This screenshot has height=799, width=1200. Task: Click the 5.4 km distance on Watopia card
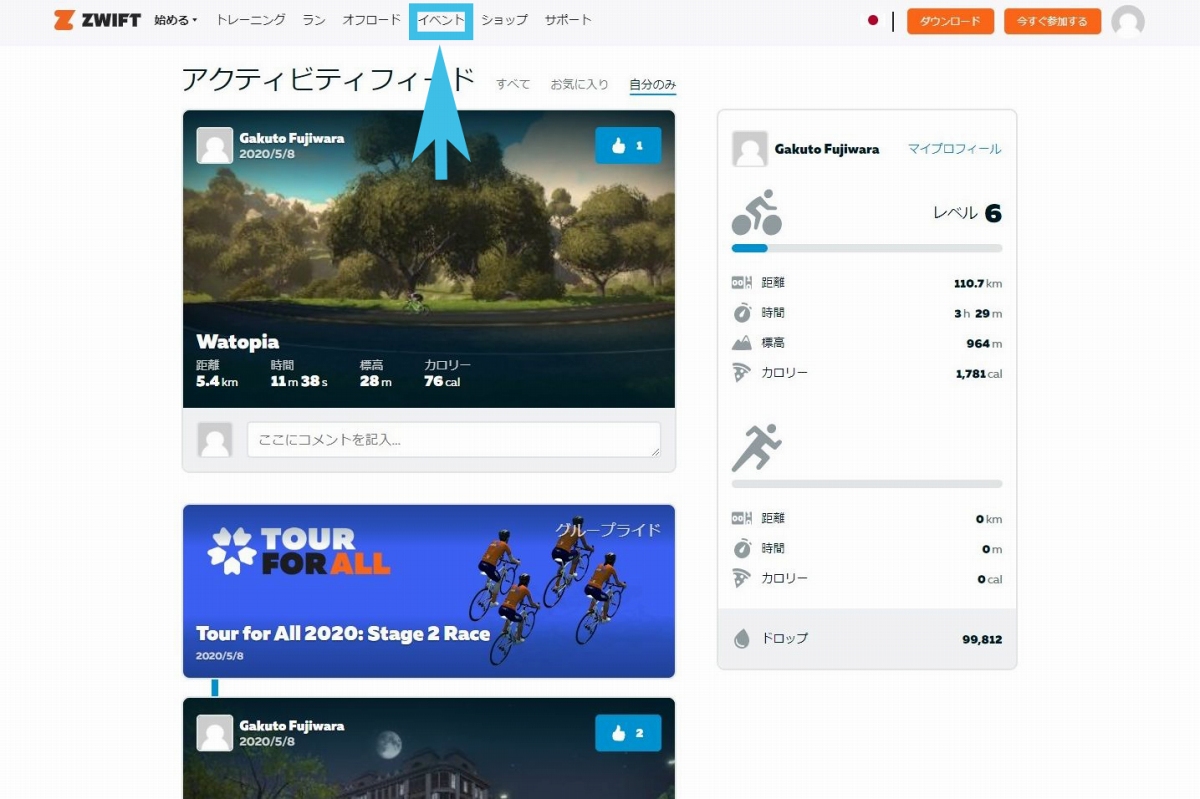click(x=217, y=382)
